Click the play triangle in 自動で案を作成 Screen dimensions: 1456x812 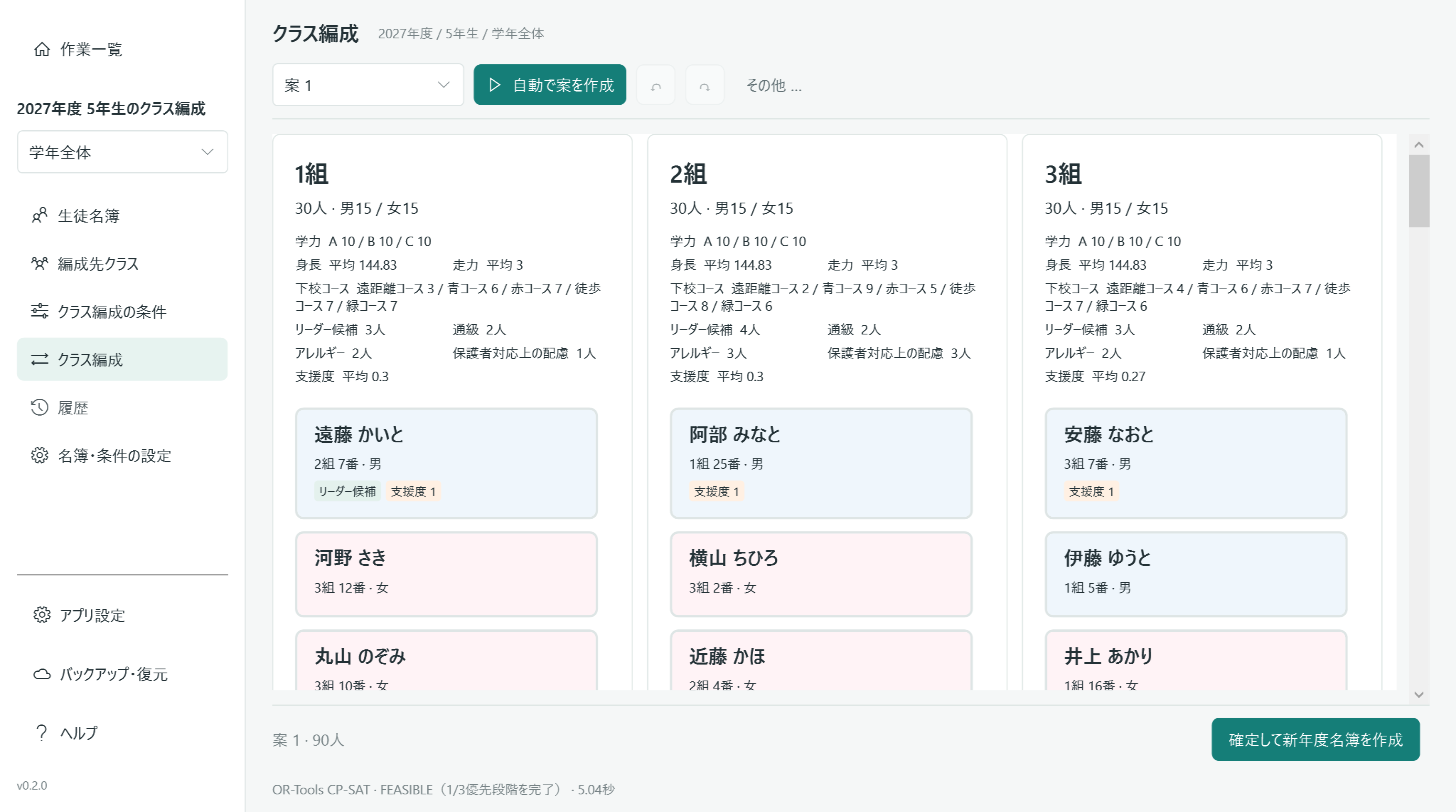[495, 85]
